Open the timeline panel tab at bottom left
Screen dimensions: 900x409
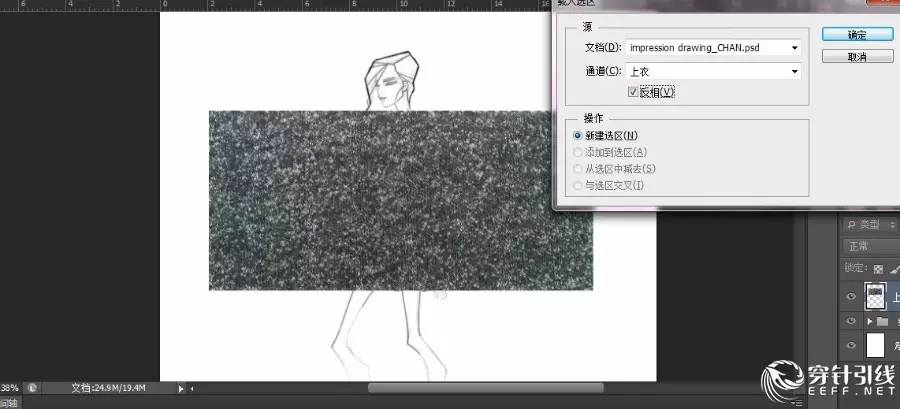(x=9, y=403)
